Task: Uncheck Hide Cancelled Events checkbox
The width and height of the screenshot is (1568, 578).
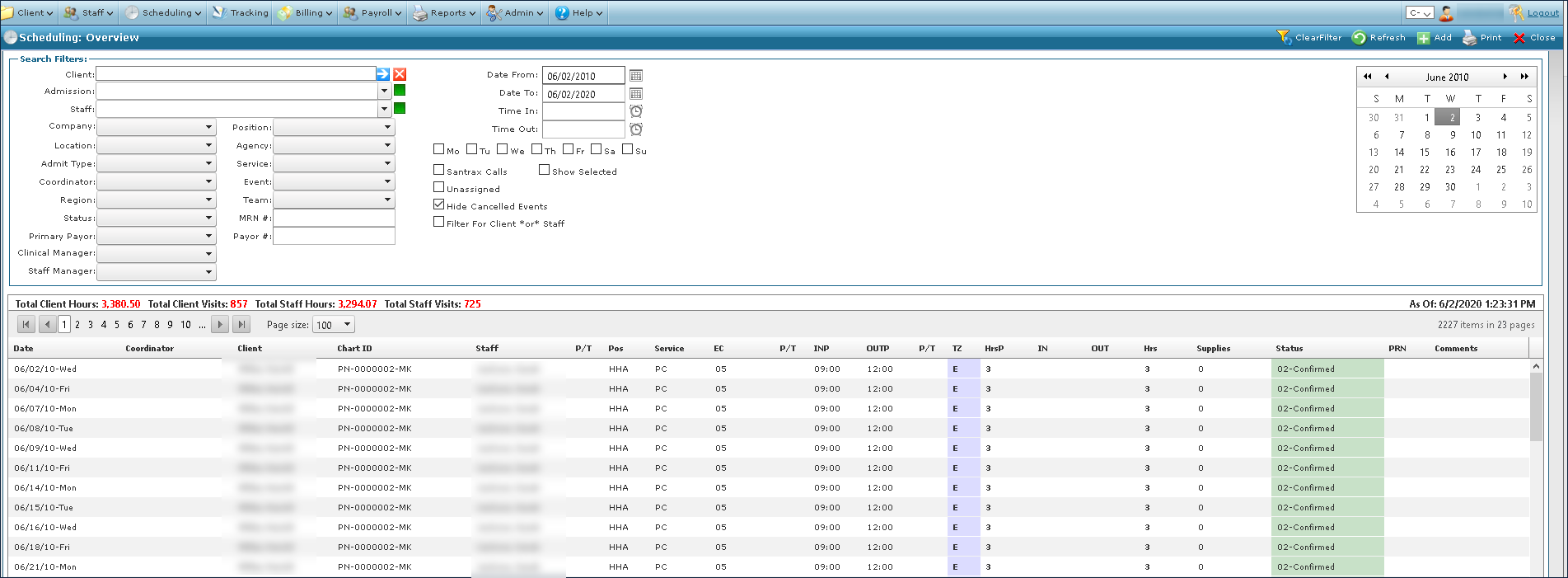Action: tap(439, 204)
